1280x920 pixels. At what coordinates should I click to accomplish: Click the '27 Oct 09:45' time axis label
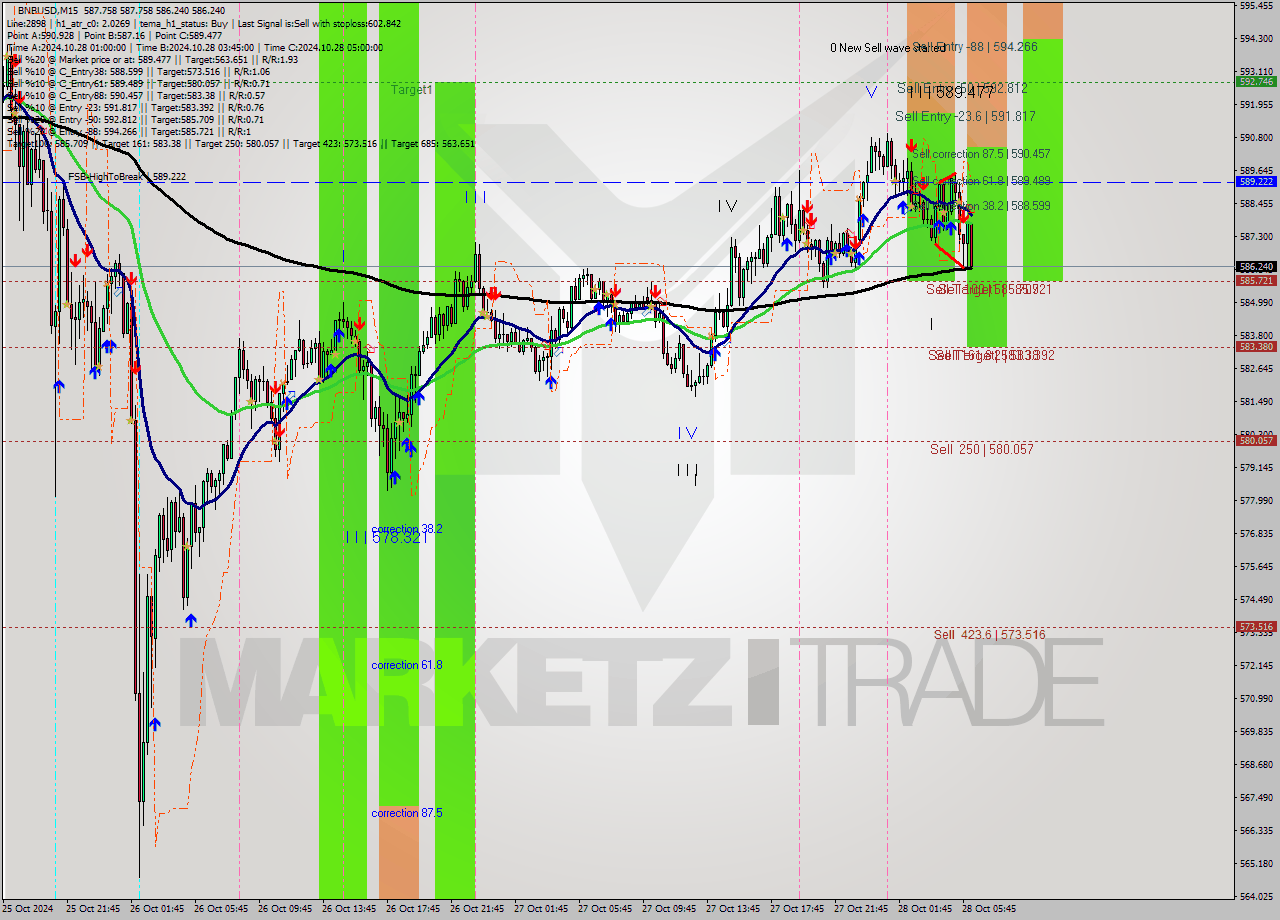tap(669, 909)
